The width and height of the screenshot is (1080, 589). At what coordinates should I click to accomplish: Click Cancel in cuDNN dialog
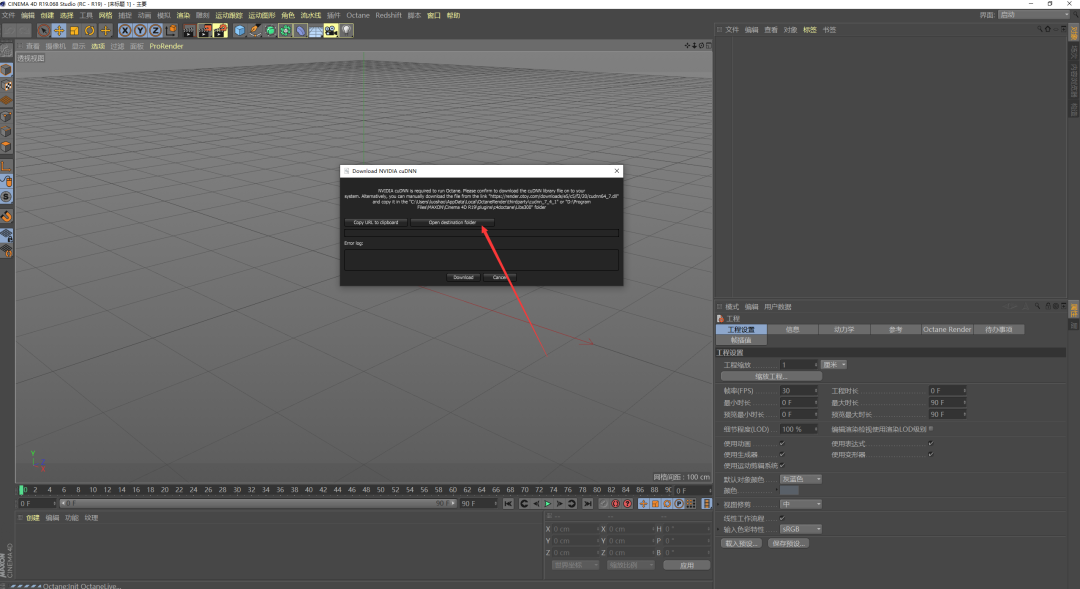(x=499, y=277)
